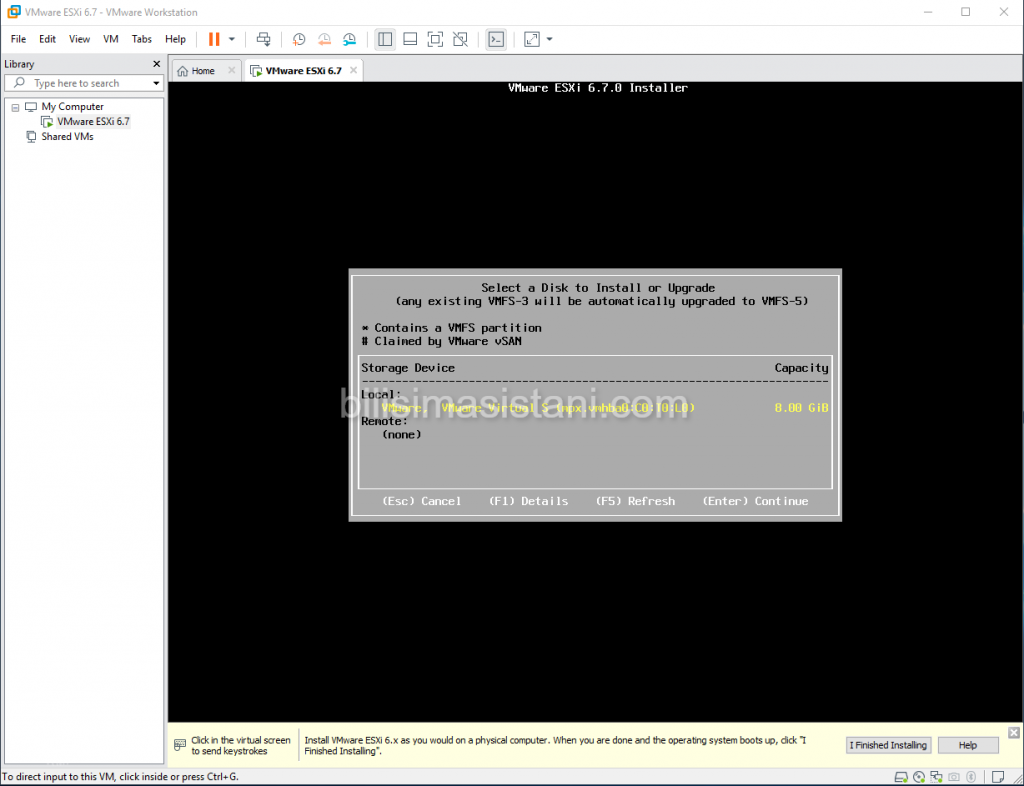Open the VM menu
1024x786 pixels.
pyautogui.click(x=110, y=39)
